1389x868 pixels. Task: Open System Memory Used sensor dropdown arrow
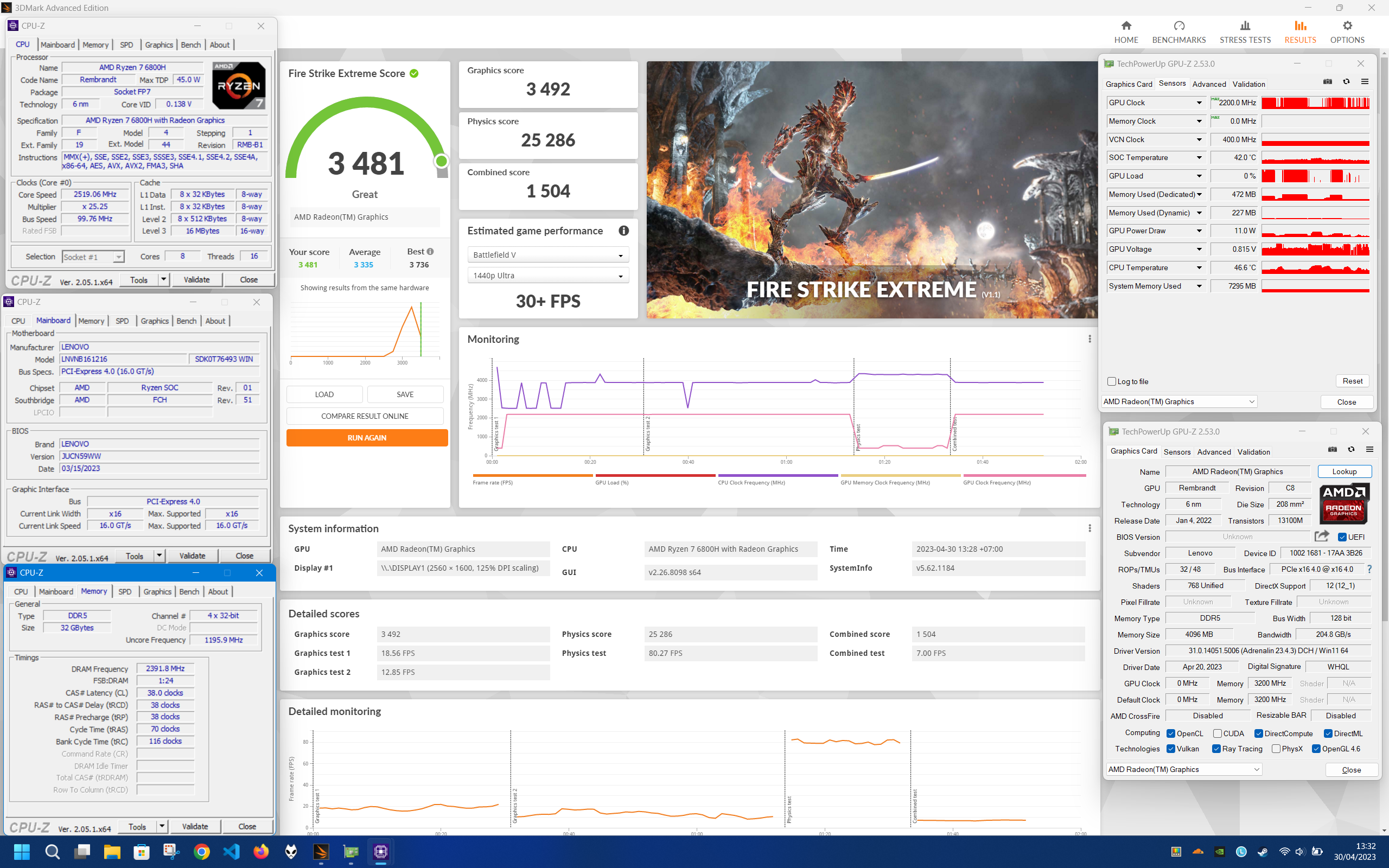(x=1199, y=286)
